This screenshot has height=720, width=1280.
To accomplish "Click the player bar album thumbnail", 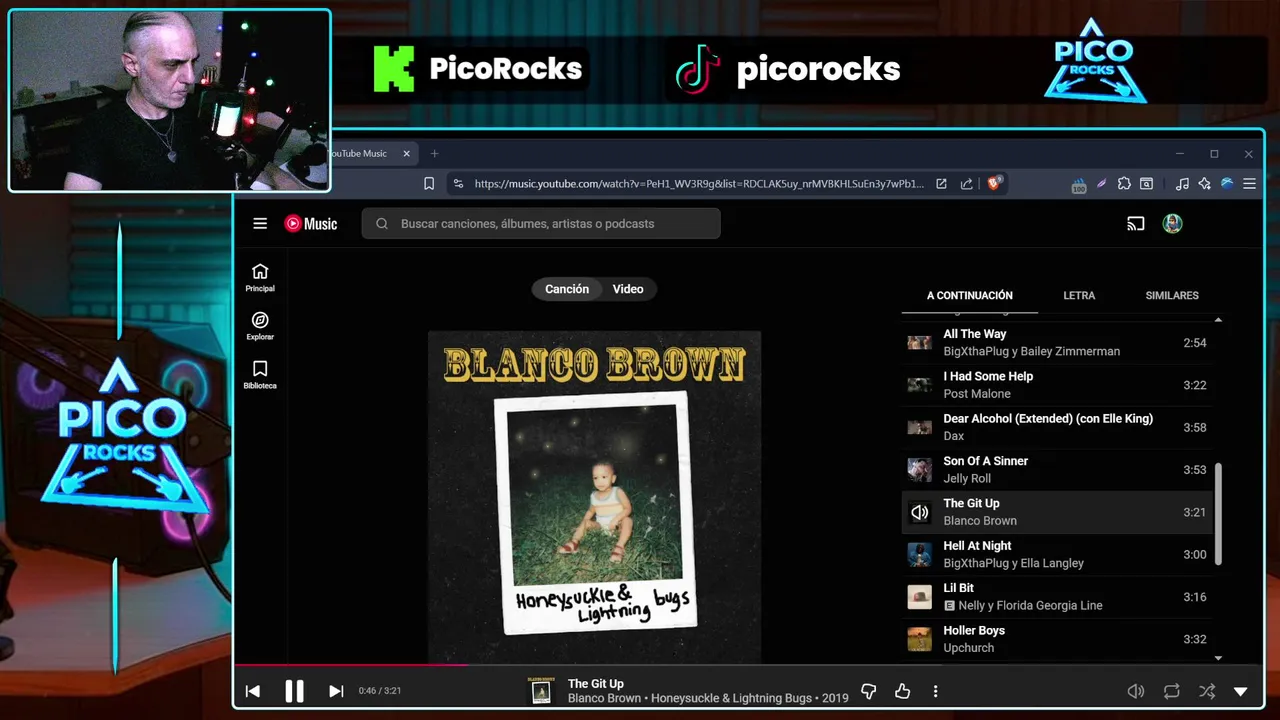I will tap(541, 691).
